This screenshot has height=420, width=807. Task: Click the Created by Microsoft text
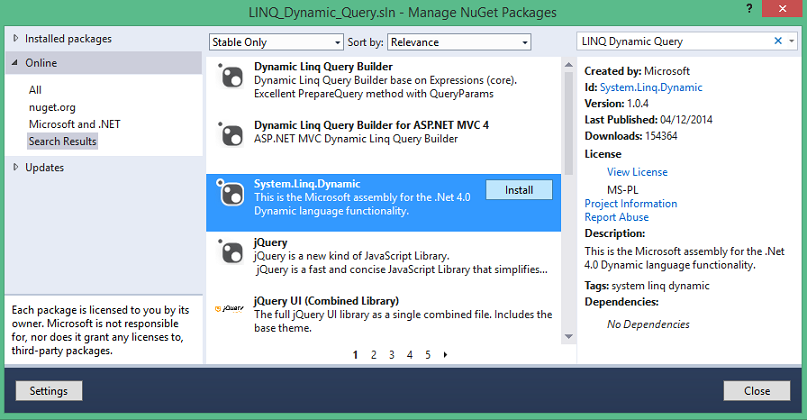tap(637, 71)
